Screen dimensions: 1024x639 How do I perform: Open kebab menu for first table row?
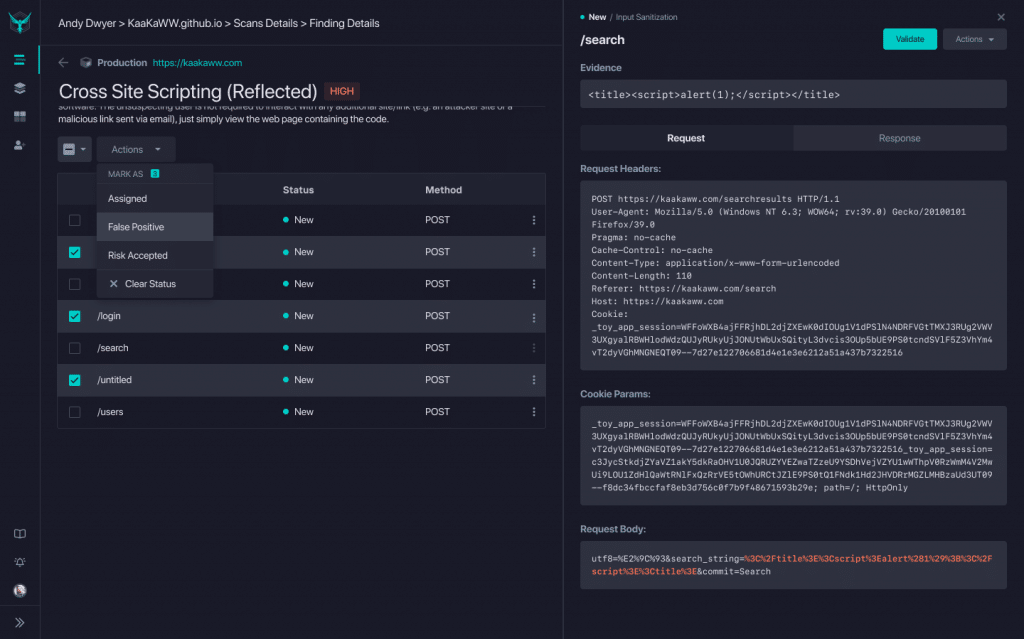point(534,220)
